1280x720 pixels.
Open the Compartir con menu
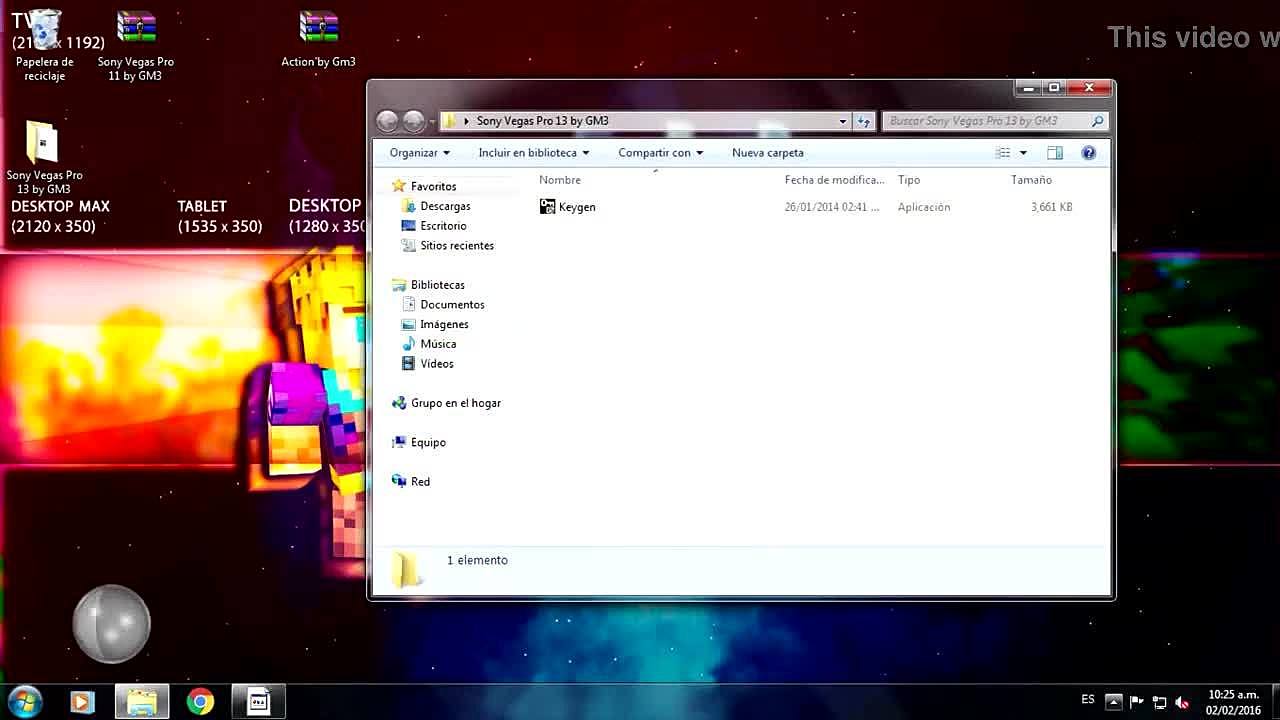[660, 153]
